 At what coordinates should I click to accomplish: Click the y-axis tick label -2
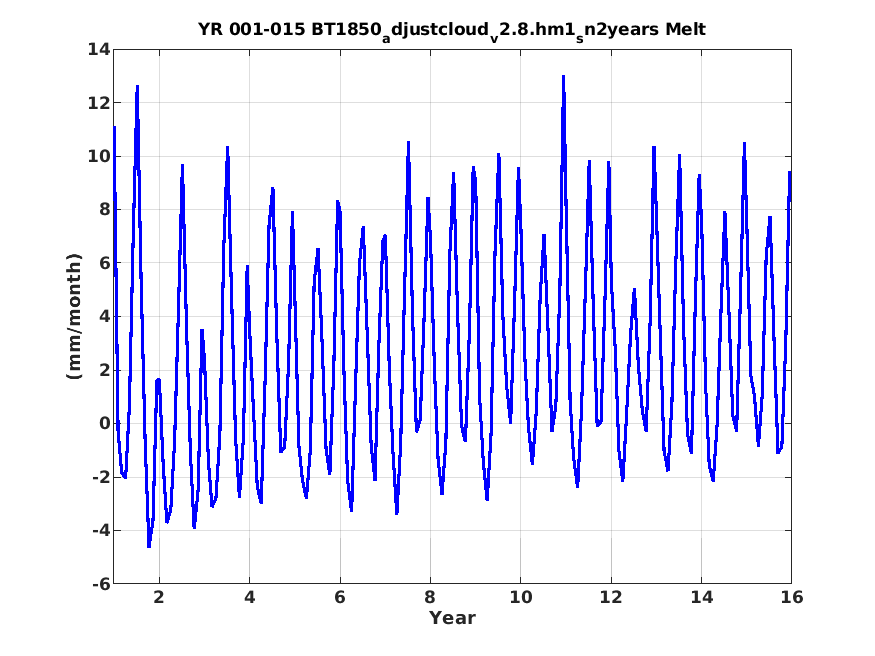[101, 477]
